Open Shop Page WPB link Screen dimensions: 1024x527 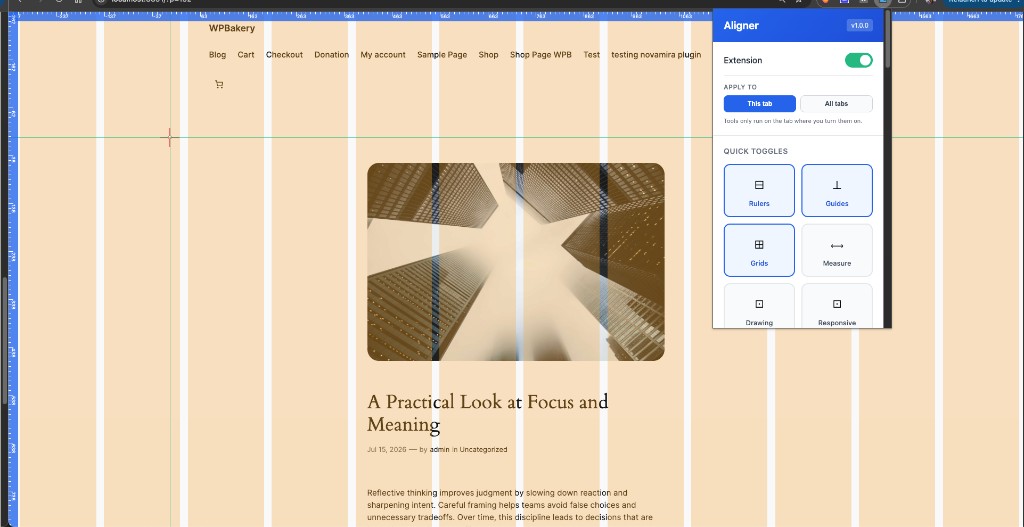540,55
